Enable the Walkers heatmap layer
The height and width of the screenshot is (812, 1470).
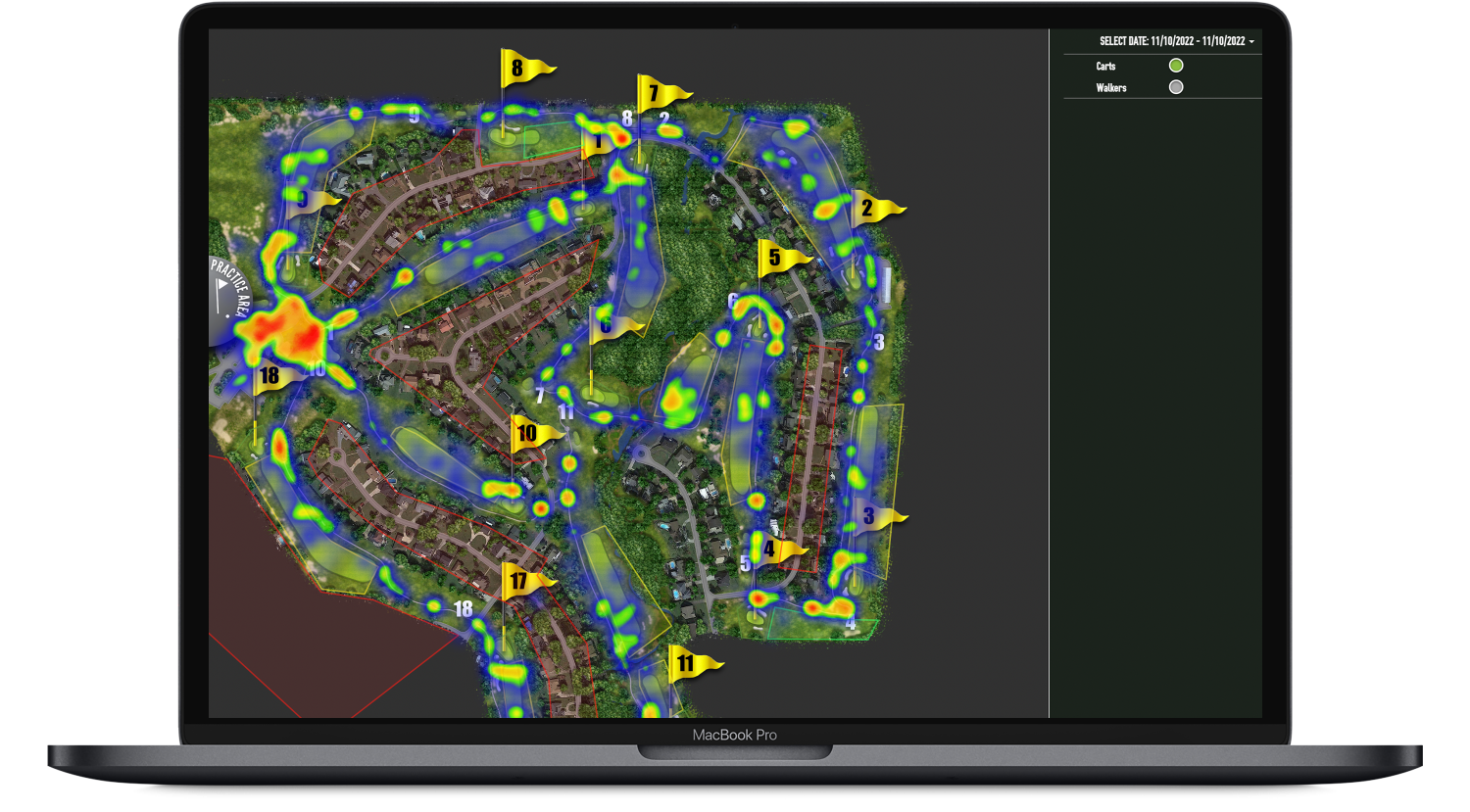click(x=1176, y=87)
